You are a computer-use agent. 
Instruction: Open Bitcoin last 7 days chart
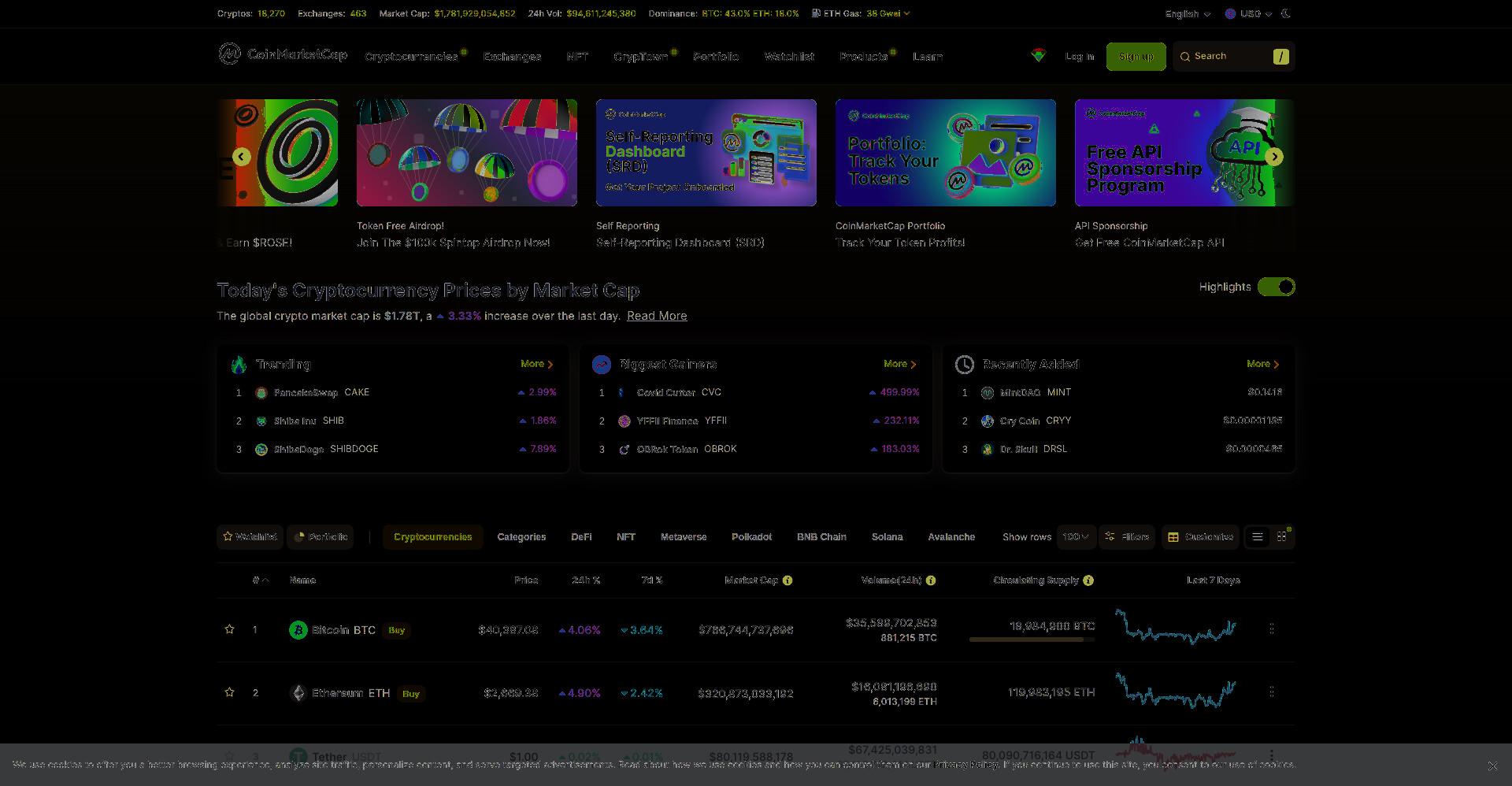tap(1176, 627)
